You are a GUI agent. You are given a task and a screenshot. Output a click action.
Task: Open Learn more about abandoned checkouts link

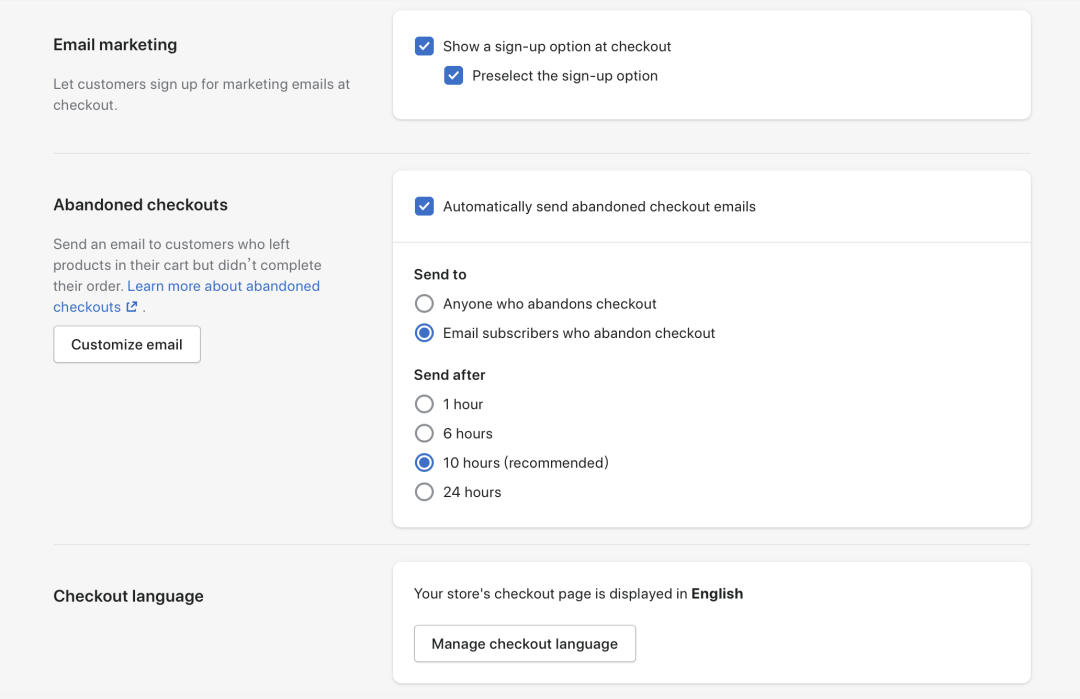pyautogui.click(x=223, y=286)
